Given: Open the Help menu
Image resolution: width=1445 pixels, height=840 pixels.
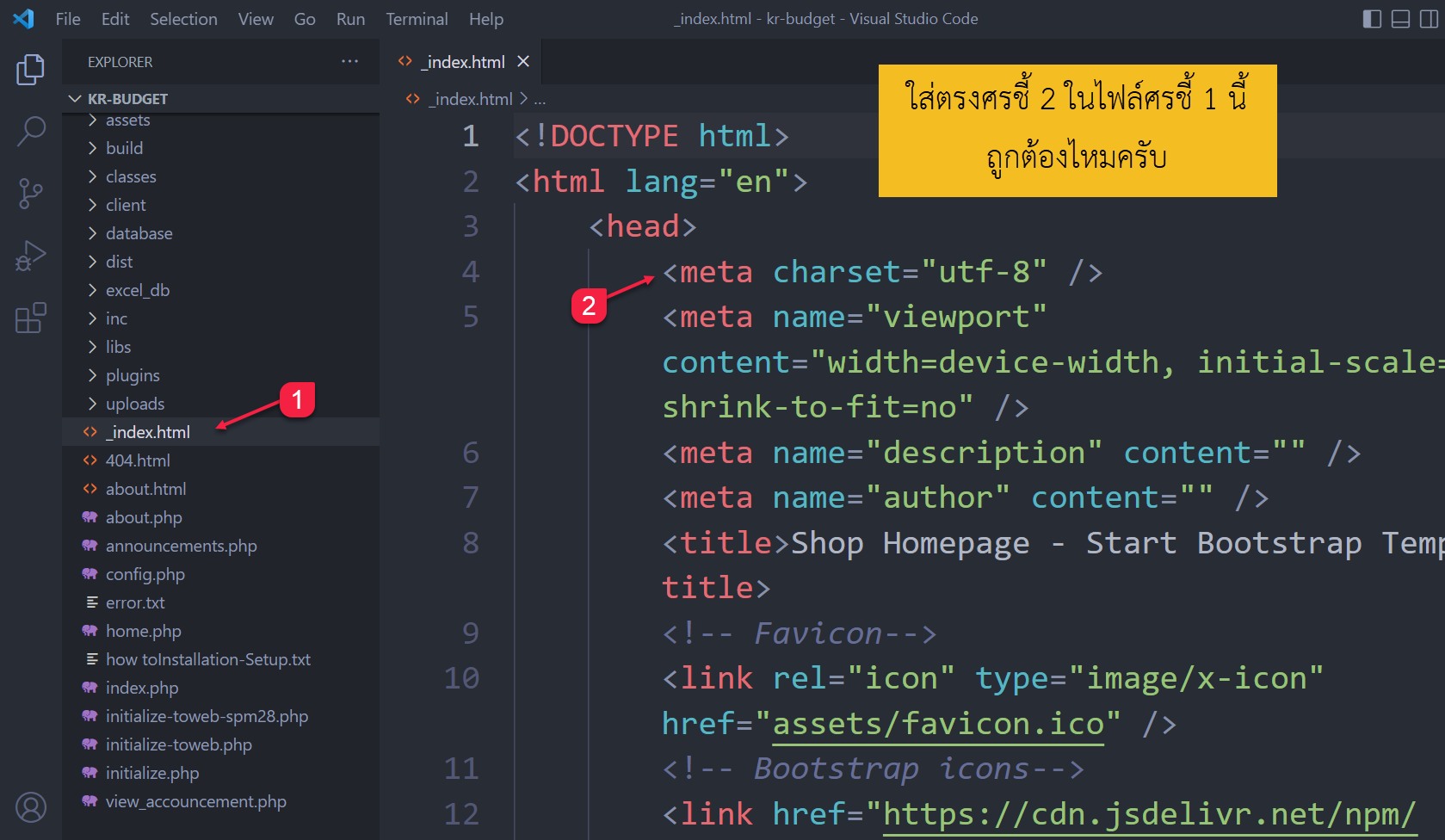Looking at the screenshot, I should [x=486, y=19].
